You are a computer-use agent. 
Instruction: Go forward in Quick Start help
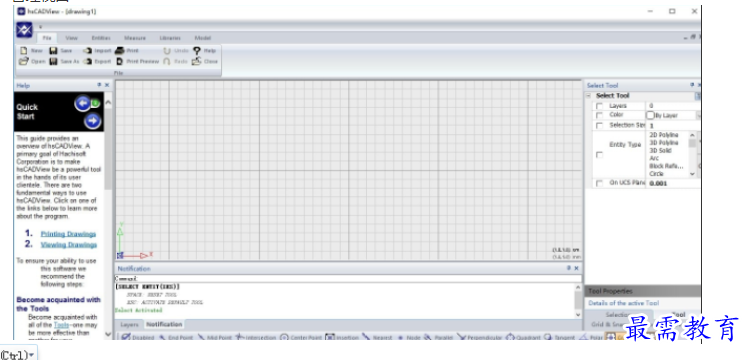coord(92,122)
